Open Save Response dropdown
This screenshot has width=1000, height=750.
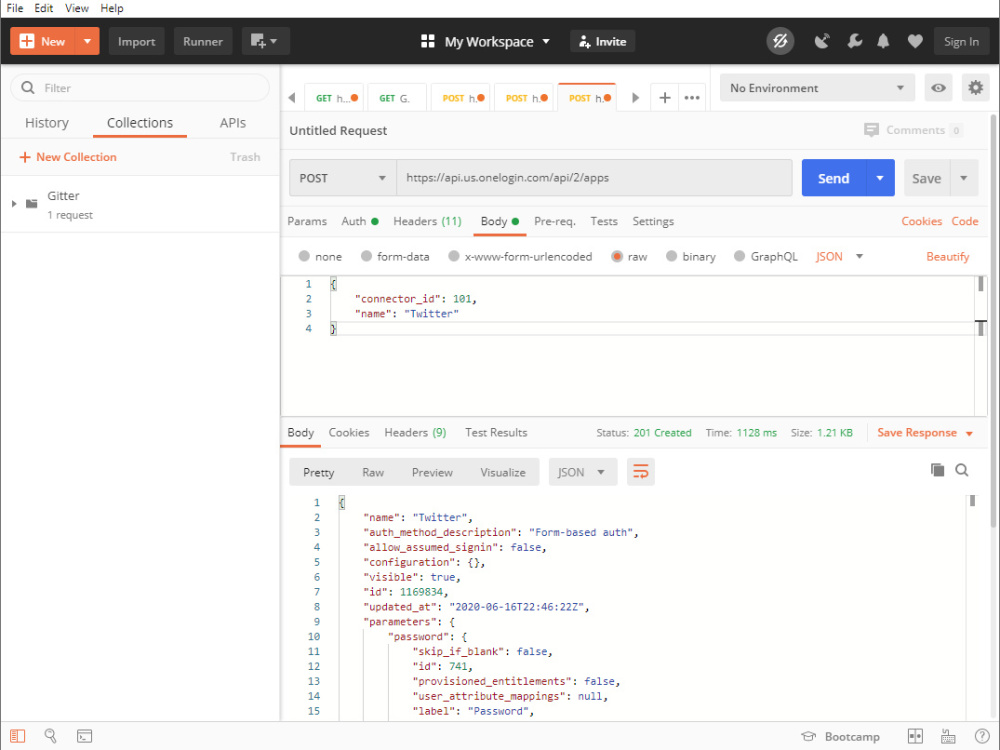tap(924, 432)
